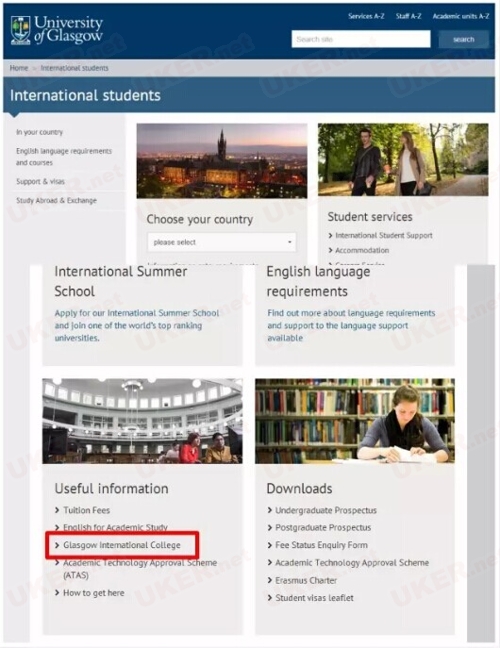Open Student visas leaflet download

pyautogui.click(x=314, y=598)
